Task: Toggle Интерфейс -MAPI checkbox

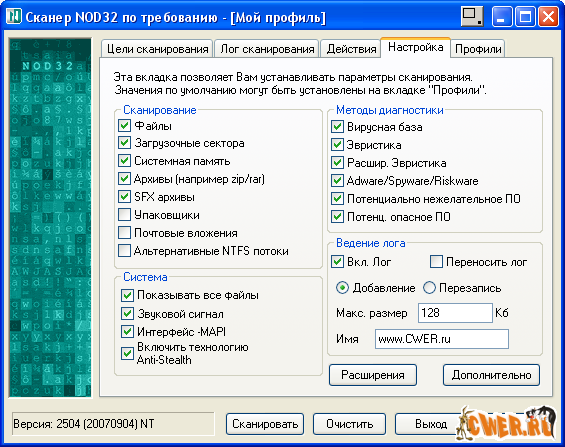Action: (x=127, y=331)
